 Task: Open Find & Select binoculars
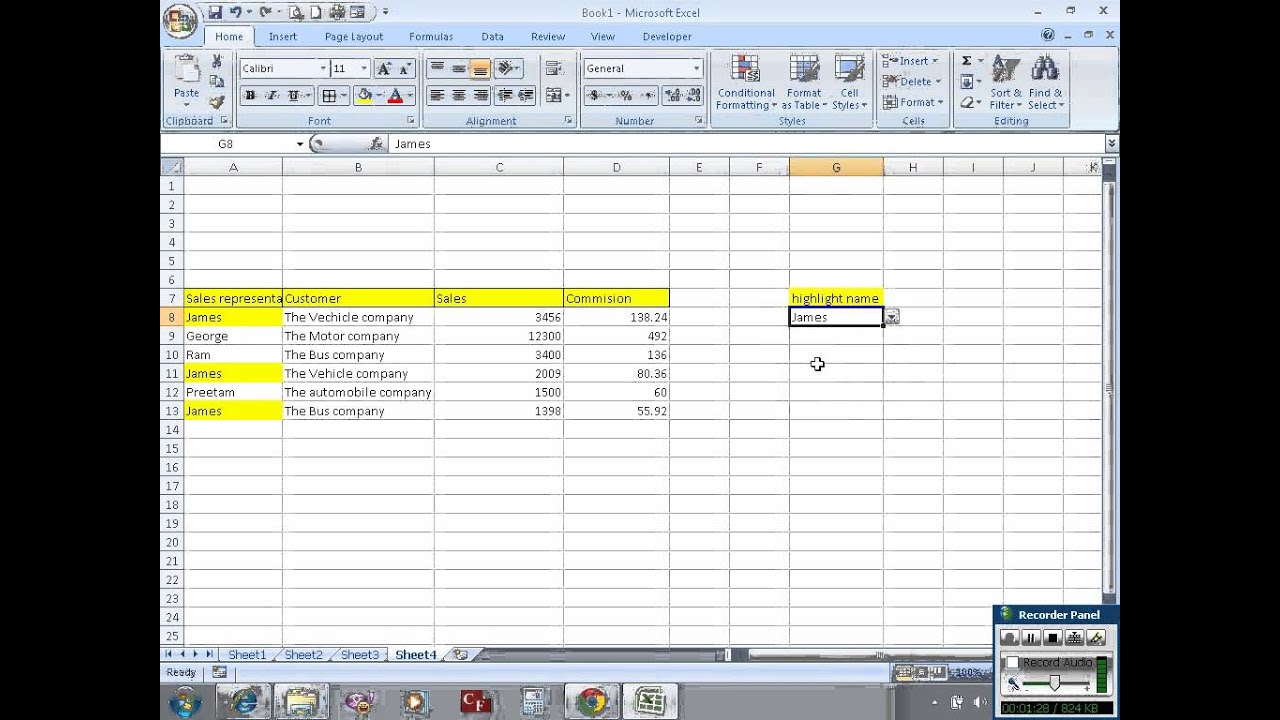click(1045, 82)
